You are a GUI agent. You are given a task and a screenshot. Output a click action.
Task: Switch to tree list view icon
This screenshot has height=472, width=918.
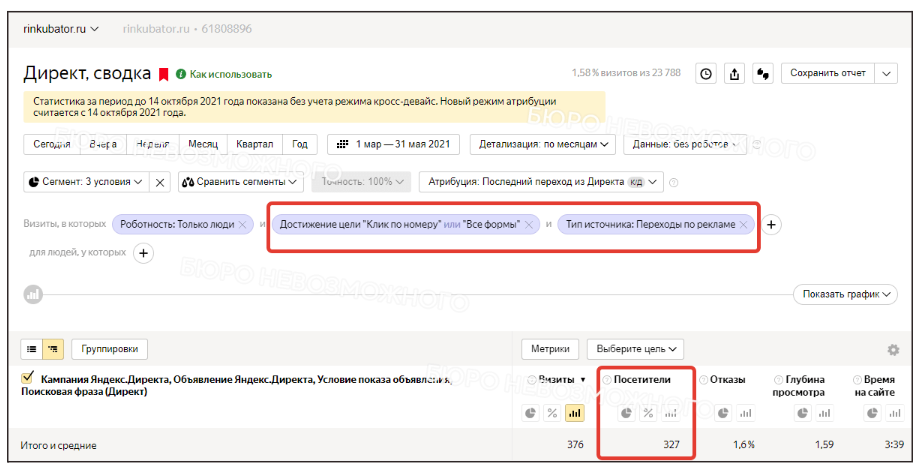(x=53, y=349)
